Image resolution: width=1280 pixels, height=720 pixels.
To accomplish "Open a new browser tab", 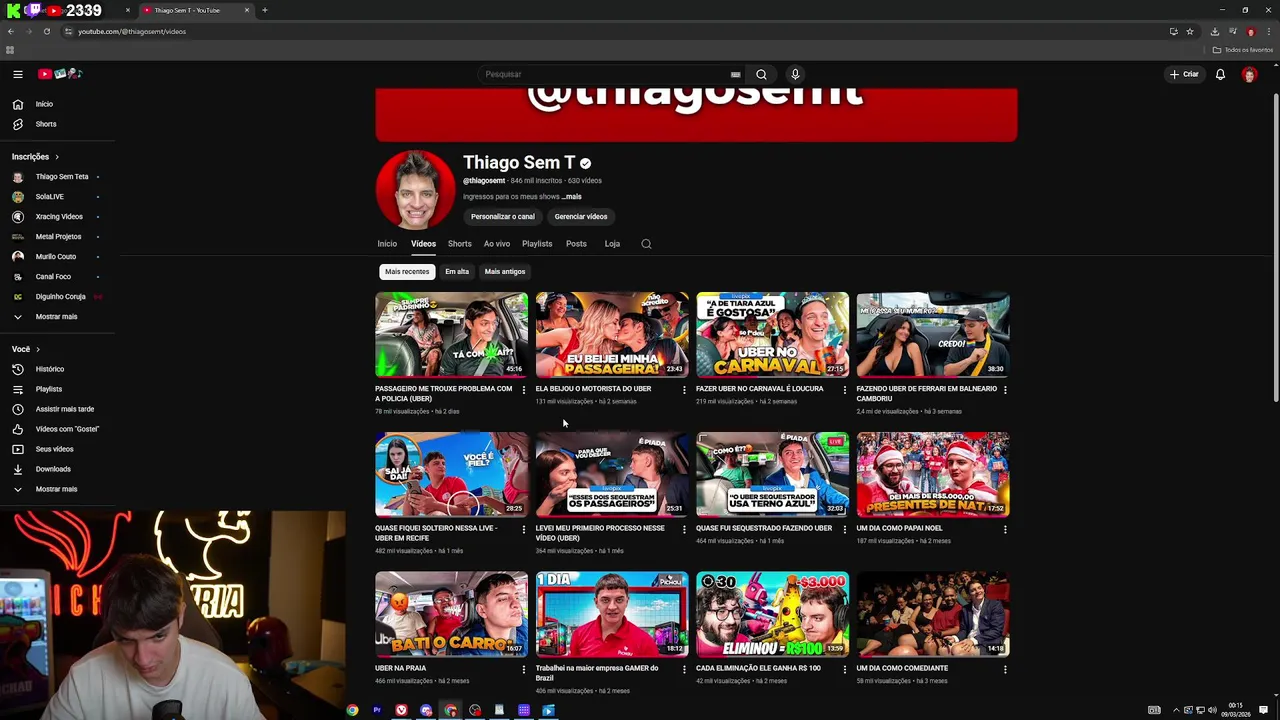I will pyautogui.click(x=265, y=10).
